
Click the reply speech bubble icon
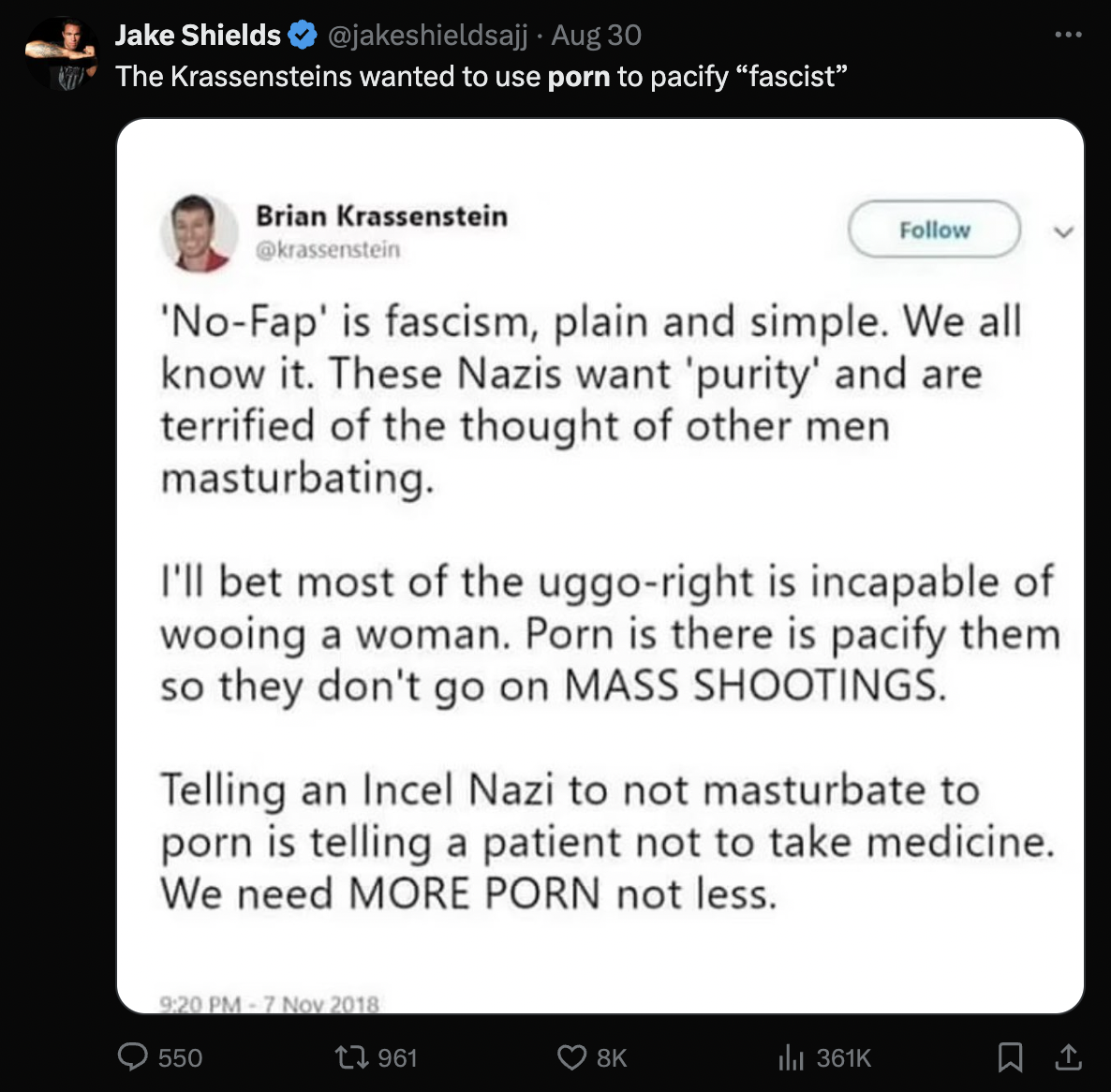133,1057
